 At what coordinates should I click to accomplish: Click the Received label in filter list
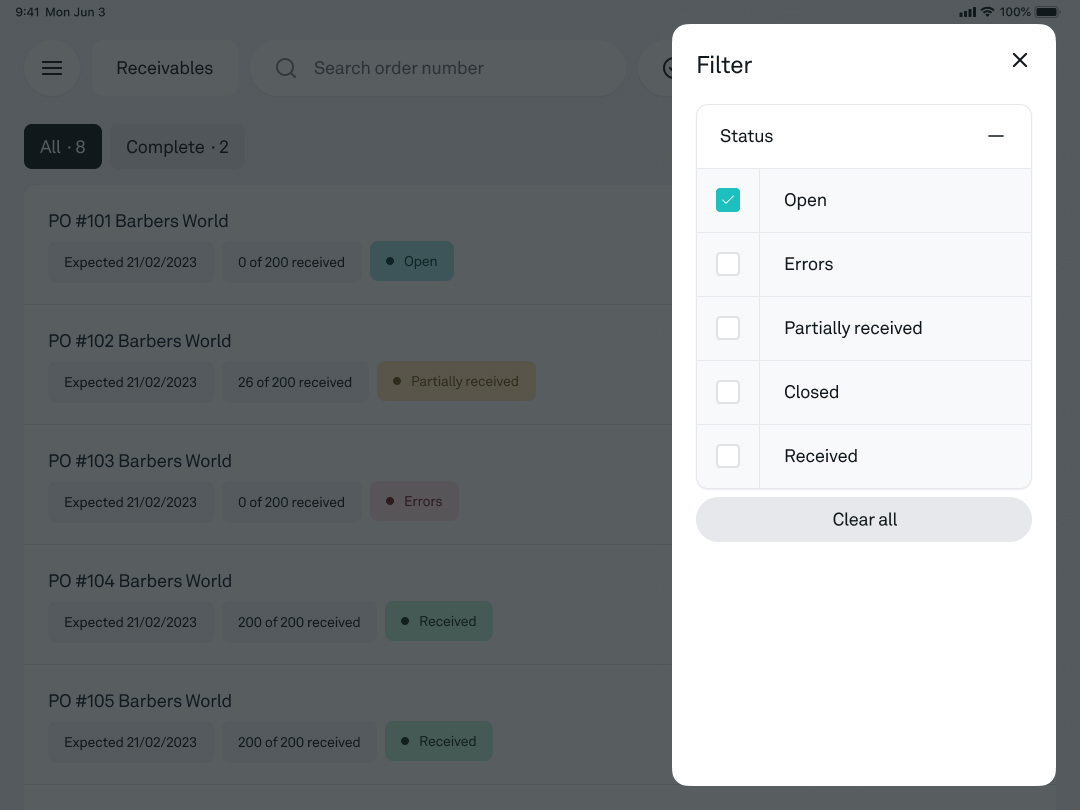pyautogui.click(x=820, y=457)
